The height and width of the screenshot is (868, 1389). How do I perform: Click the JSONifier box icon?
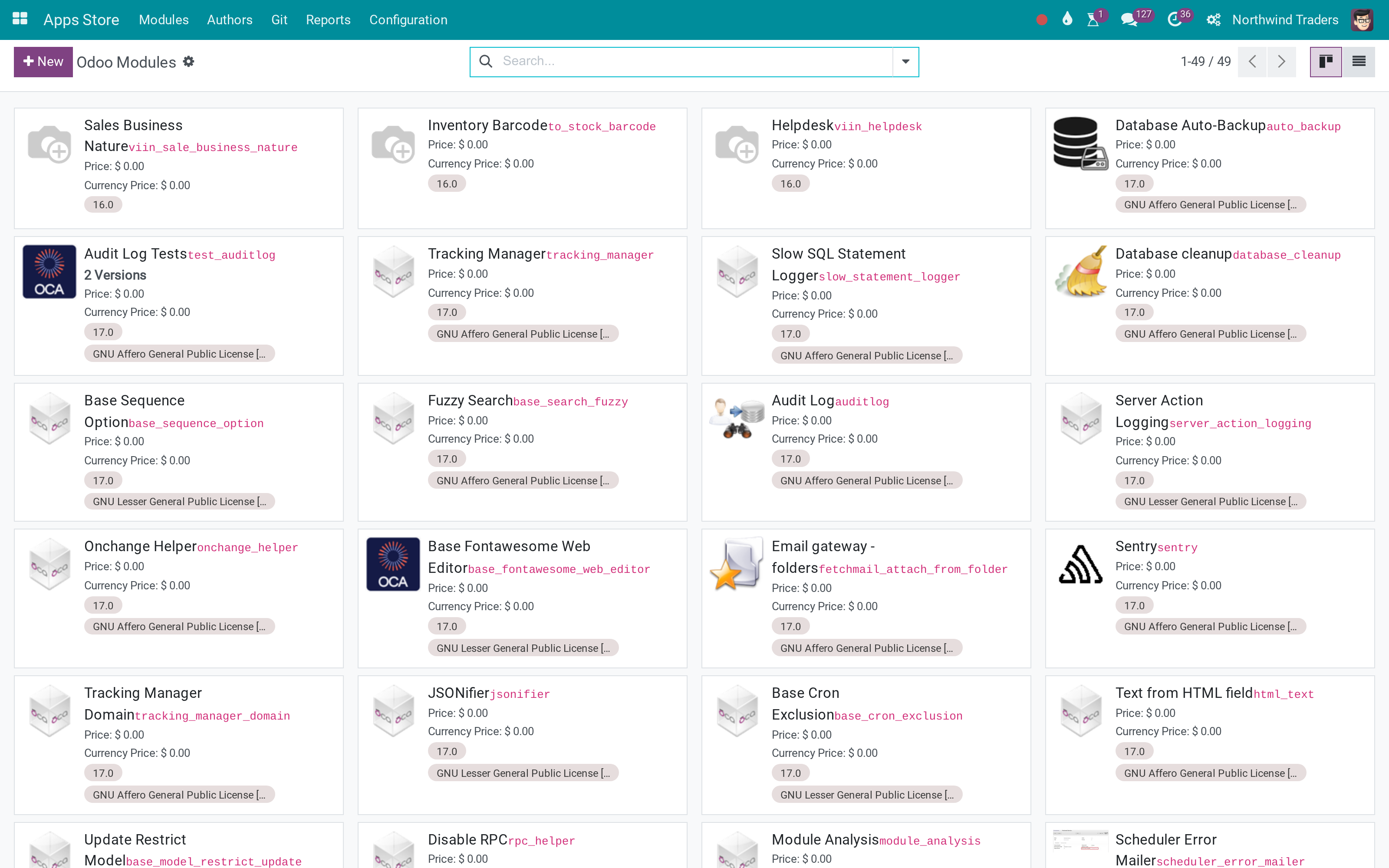(393, 711)
